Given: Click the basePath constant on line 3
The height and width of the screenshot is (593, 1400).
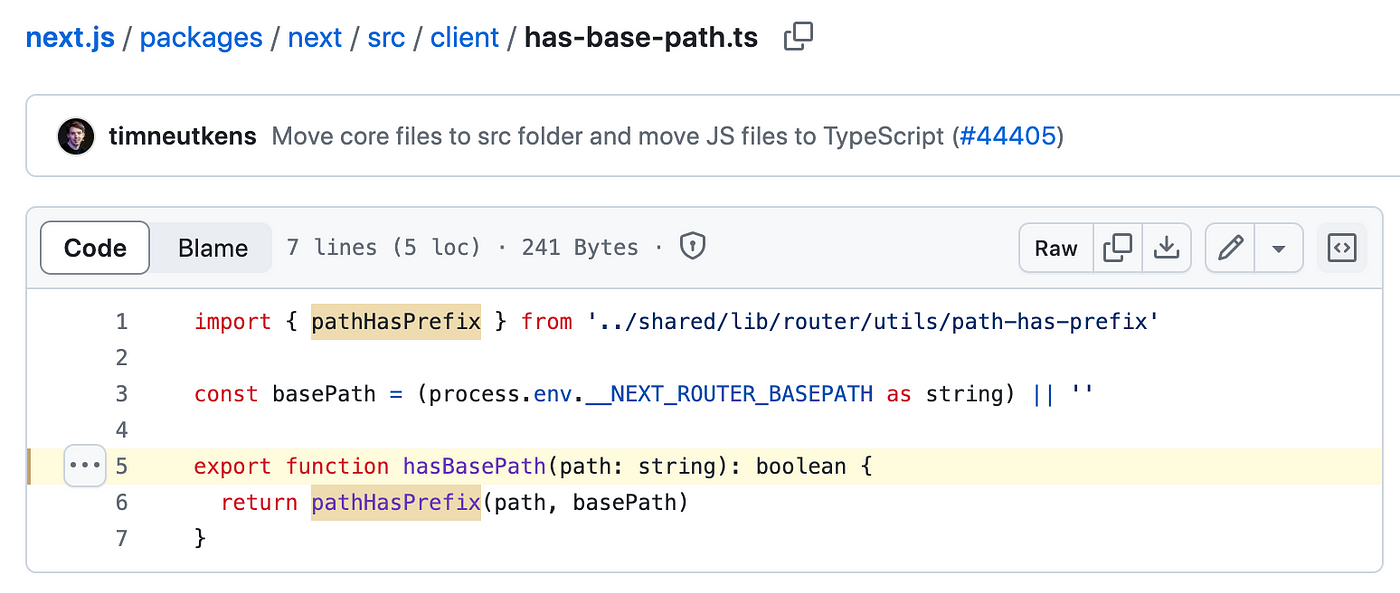Looking at the screenshot, I should point(324,394).
